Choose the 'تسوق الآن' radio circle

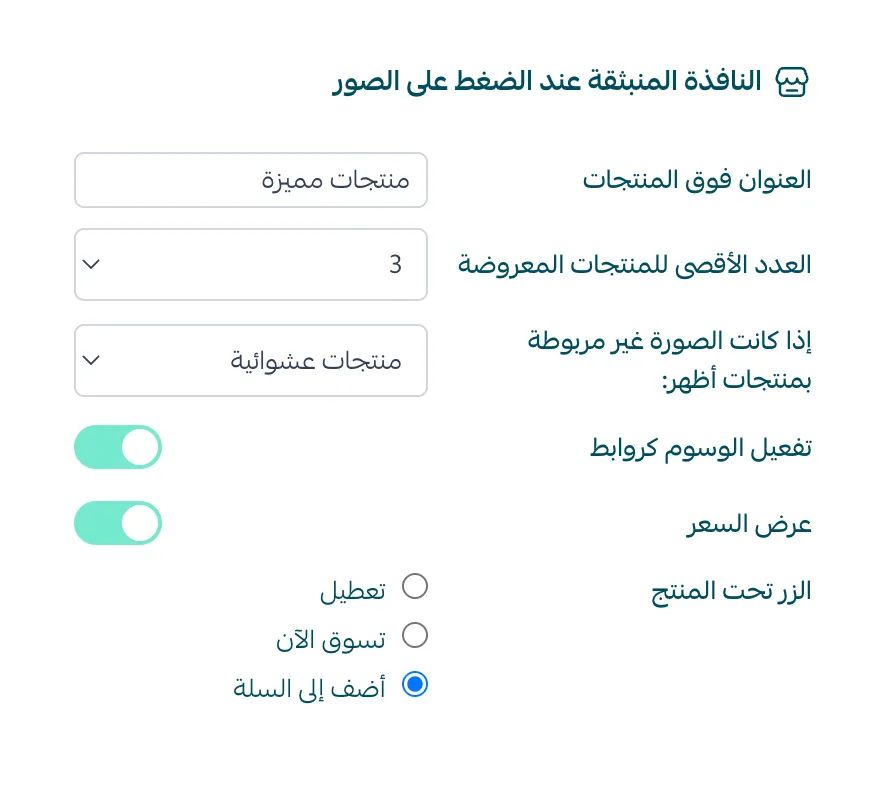(414, 635)
